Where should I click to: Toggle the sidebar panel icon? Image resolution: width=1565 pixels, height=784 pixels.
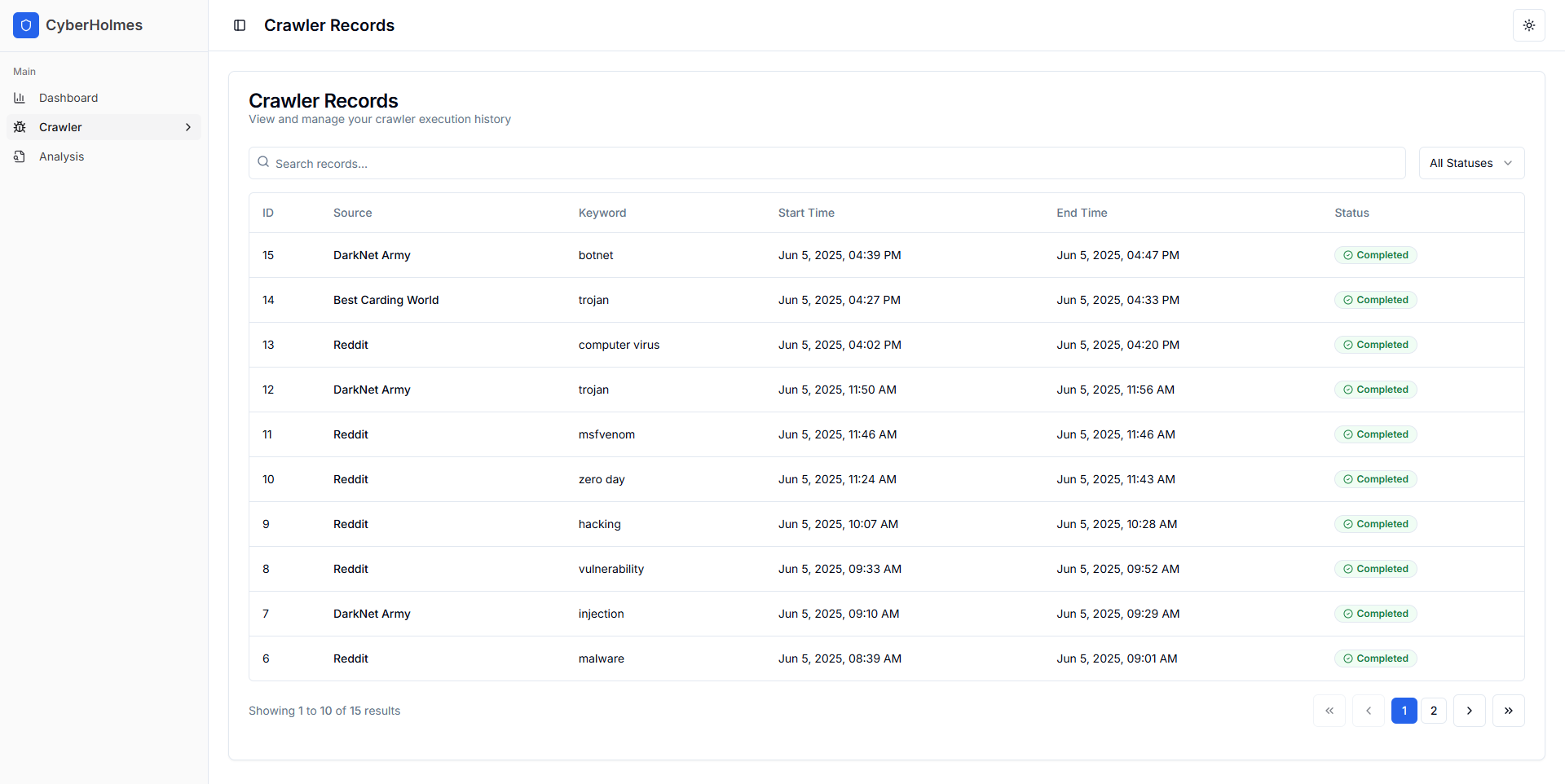240,25
